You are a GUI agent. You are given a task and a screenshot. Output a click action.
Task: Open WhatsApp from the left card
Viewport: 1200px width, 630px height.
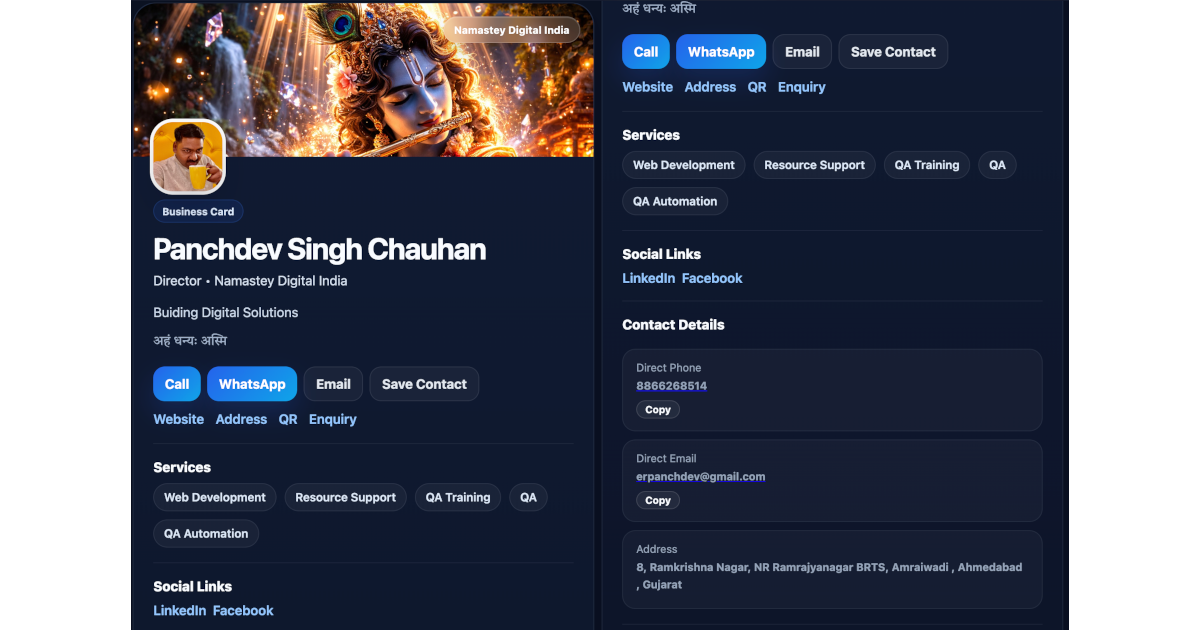coord(252,384)
